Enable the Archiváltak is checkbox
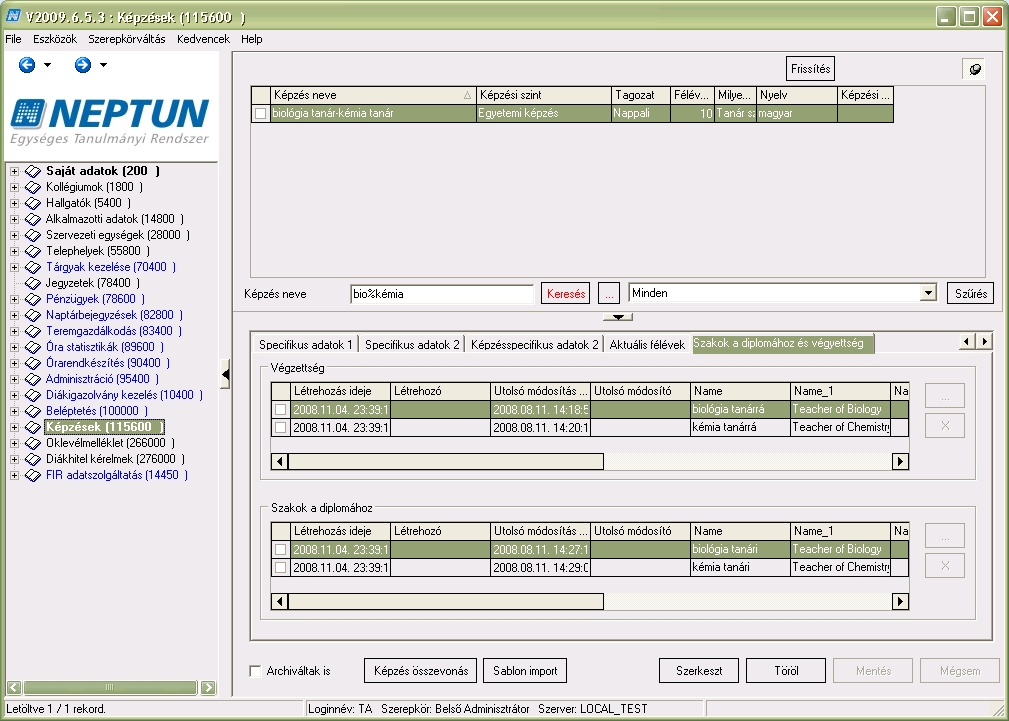Screen dimensions: 1009x721 255,671
